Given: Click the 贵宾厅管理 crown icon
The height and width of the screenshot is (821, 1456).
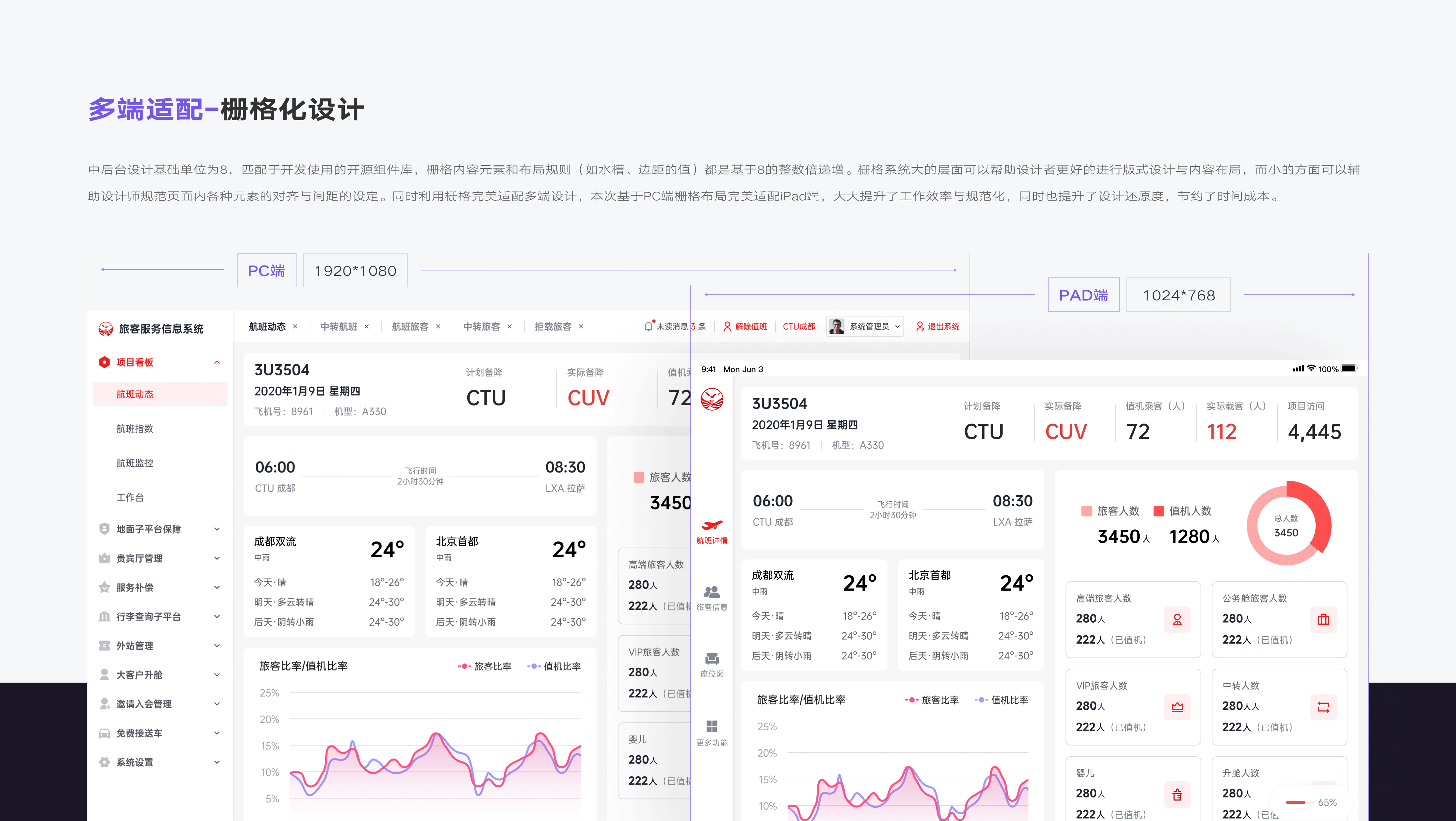Looking at the screenshot, I should tap(104, 558).
